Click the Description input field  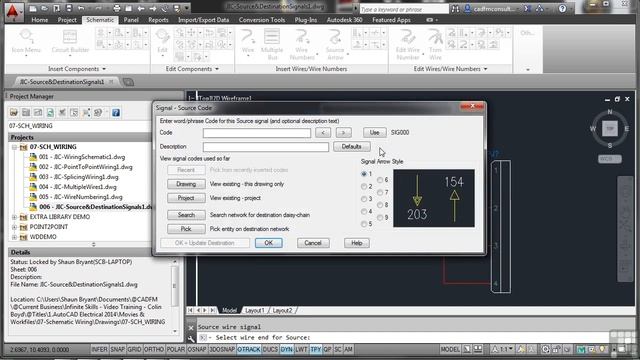click(266, 147)
